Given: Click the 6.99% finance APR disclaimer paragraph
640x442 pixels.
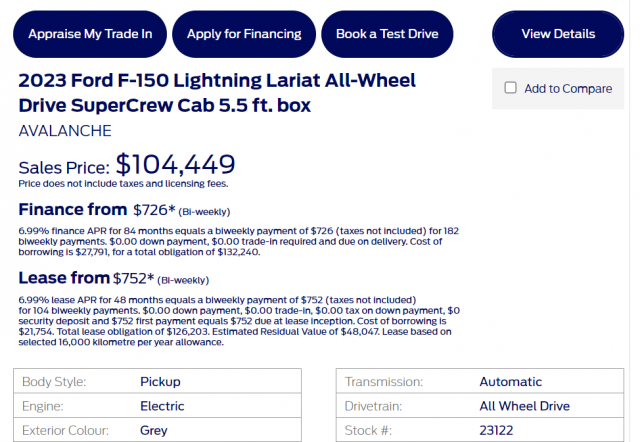Looking at the screenshot, I should point(238,241).
